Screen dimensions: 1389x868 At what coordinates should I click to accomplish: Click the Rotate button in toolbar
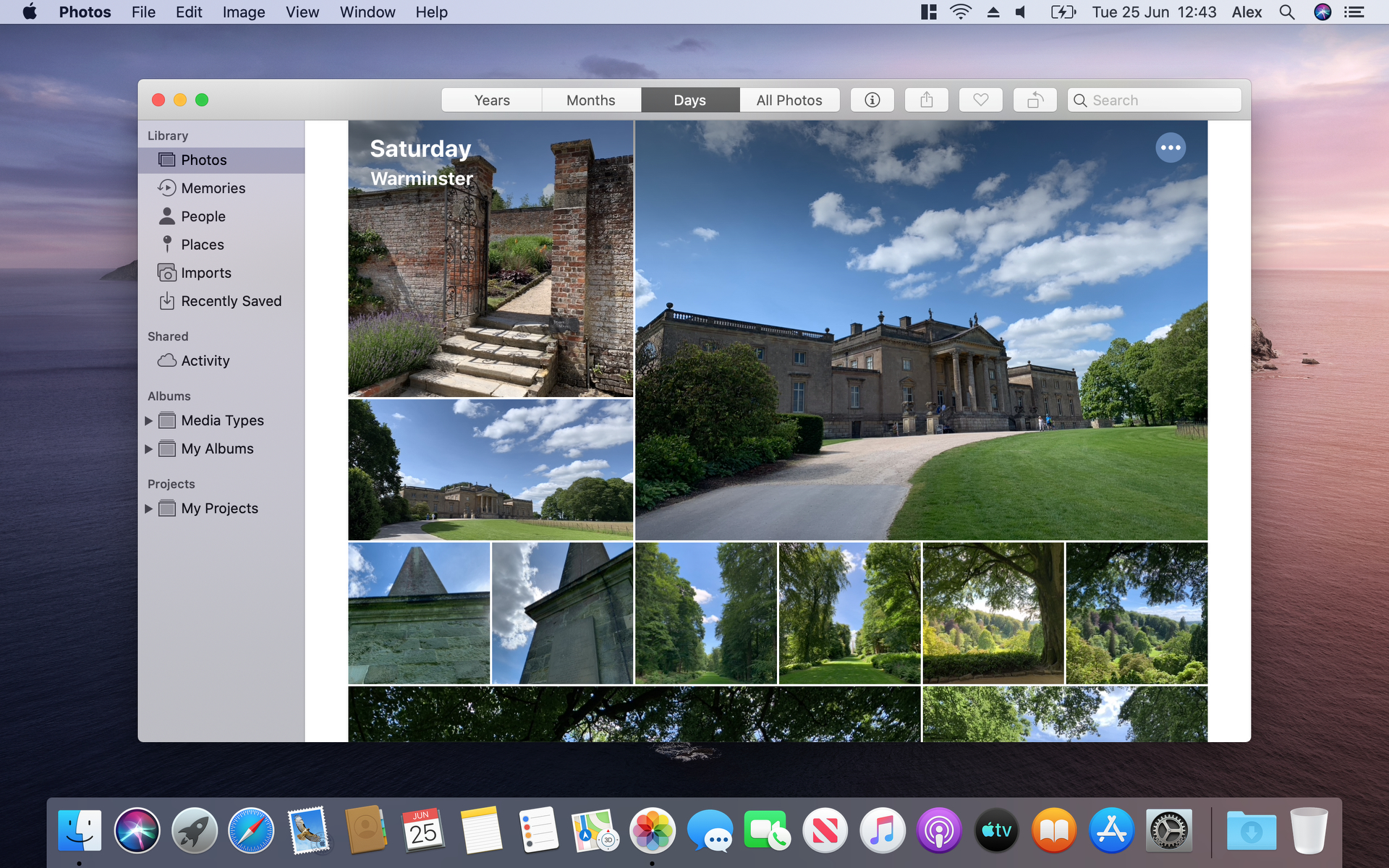click(x=1035, y=100)
